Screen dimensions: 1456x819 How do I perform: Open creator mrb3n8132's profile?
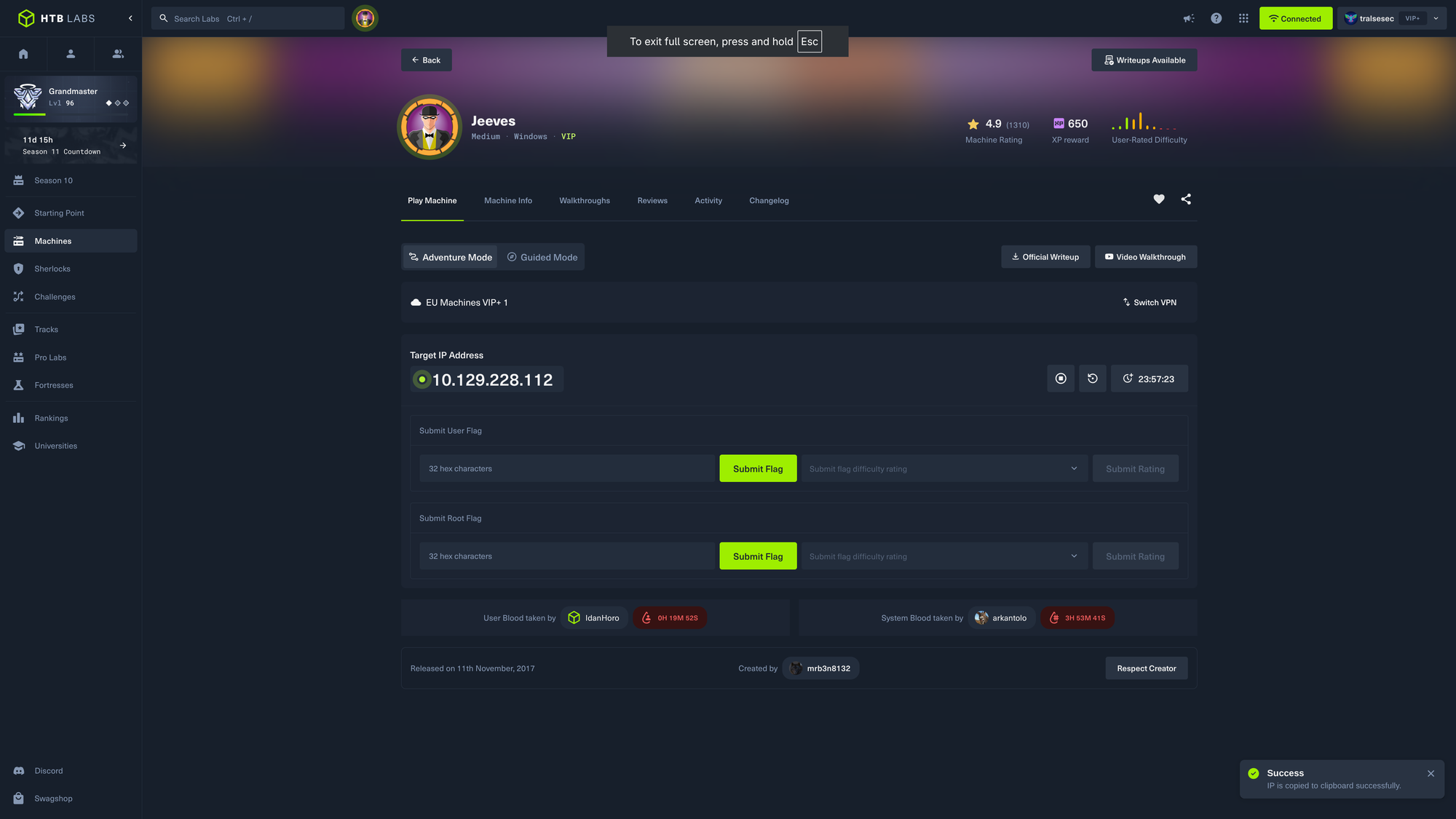[x=820, y=668]
